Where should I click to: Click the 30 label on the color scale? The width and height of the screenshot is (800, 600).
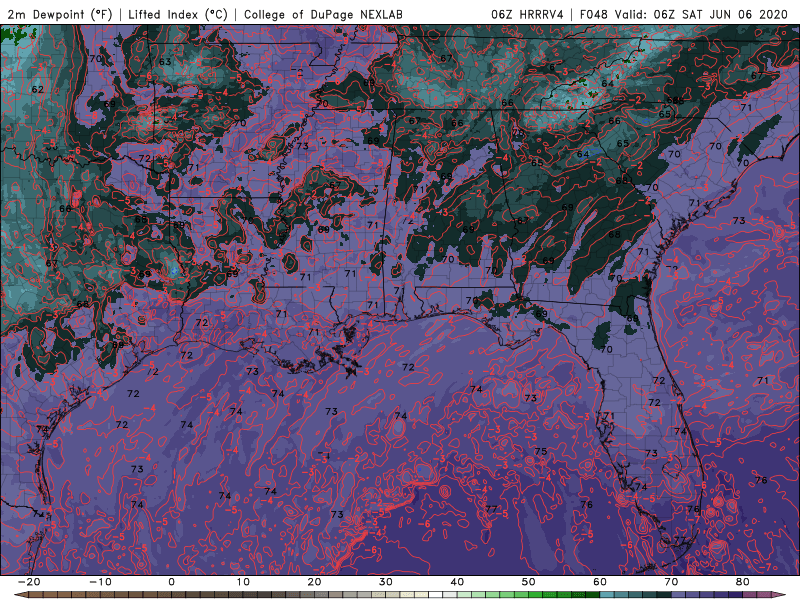pos(386,582)
